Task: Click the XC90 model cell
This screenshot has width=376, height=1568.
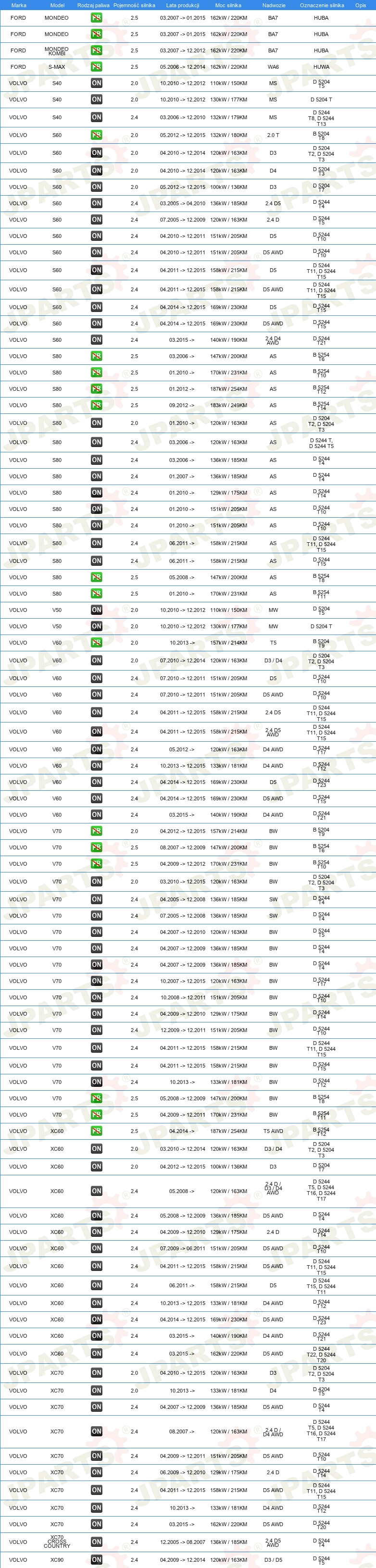Action: [x=57, y=1560]
